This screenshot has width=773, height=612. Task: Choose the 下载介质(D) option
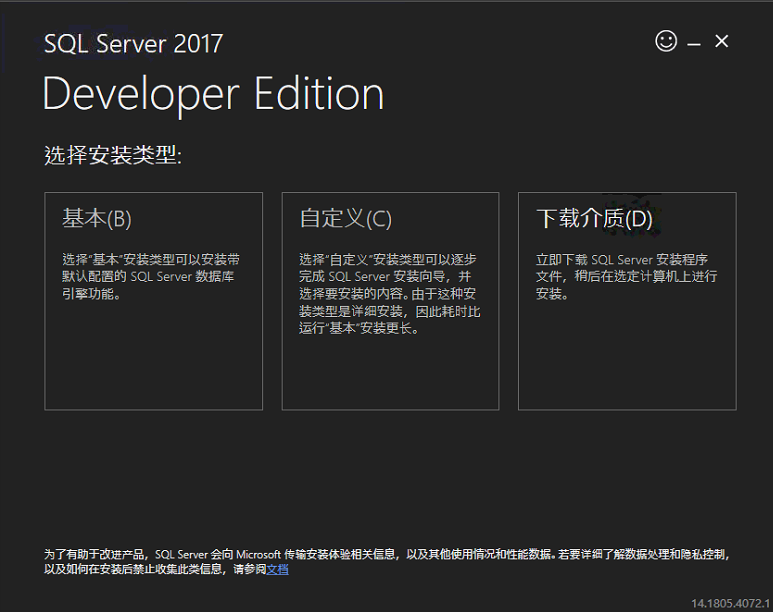[x=627, y=301]
